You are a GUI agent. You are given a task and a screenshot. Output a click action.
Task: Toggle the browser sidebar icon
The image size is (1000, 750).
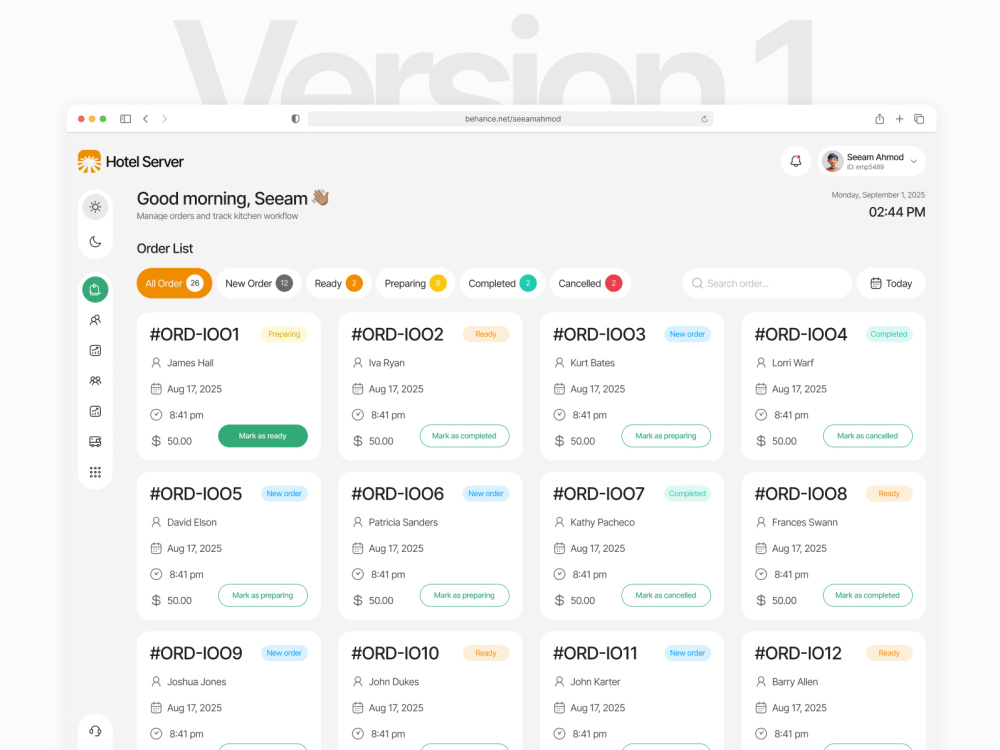click(x=126, y=119)
